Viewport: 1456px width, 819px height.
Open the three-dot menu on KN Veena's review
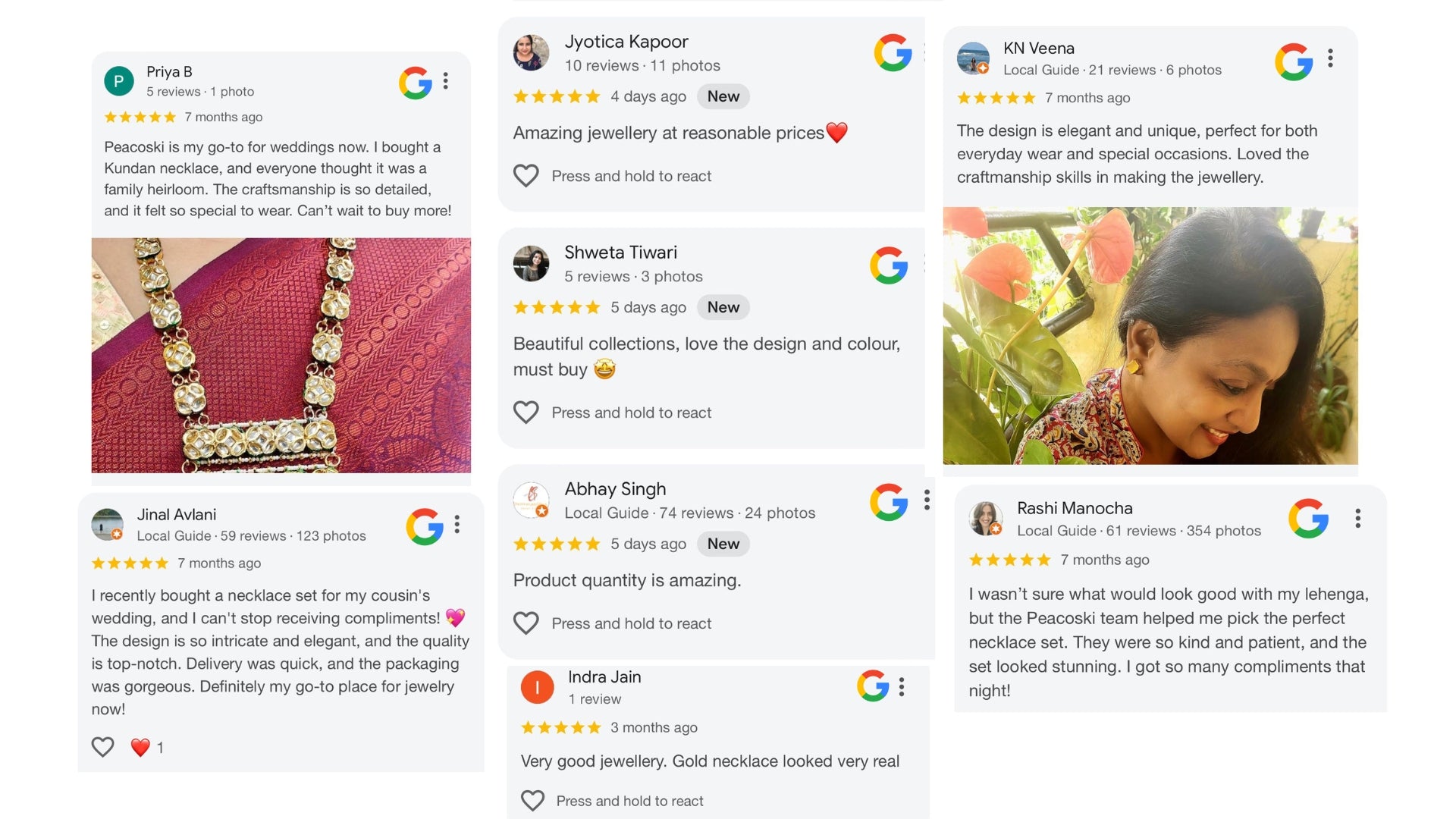pyautogui.click(x=1330, y=58)
